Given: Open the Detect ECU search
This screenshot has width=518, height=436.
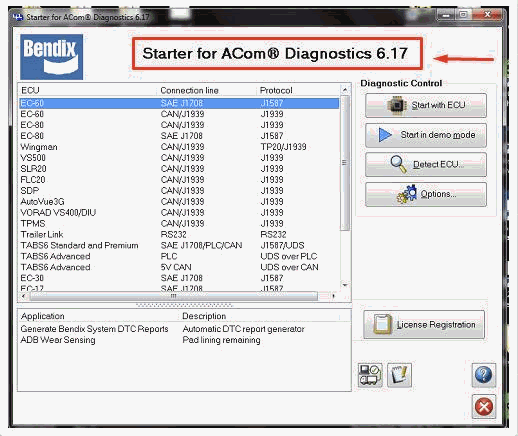Looking at the screenshot, I should (x=426, y=164).
